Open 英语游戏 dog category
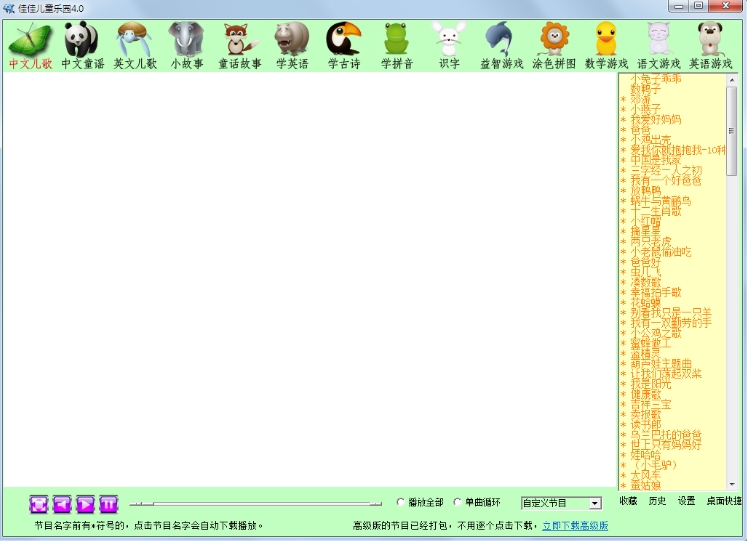This screenshot has width=747, height=541. click(710, 46)
